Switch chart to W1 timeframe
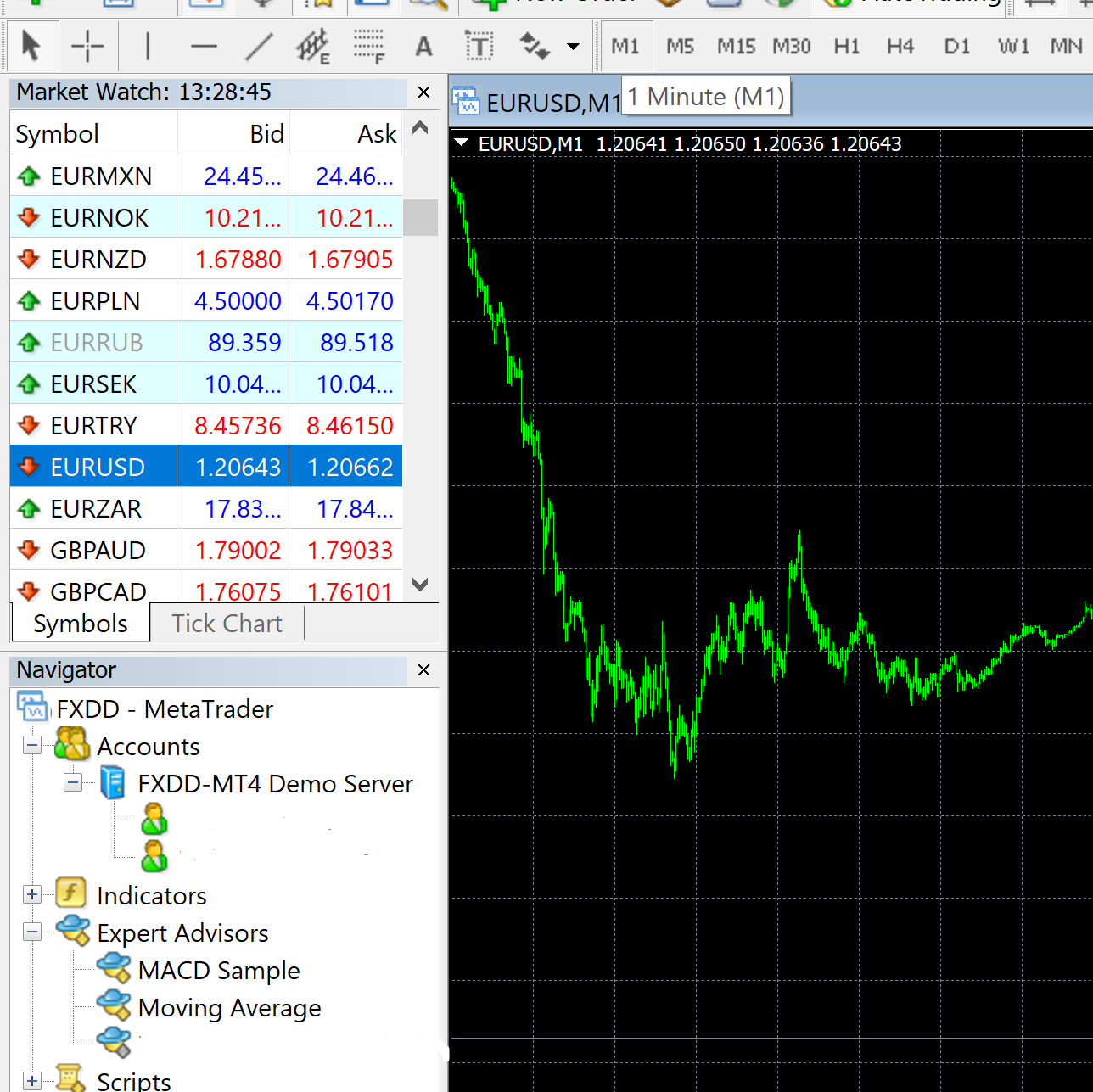Image resolution: width=1093 pixels, height=1092 pixels. pyautogui.click(x=1013, y=46)
